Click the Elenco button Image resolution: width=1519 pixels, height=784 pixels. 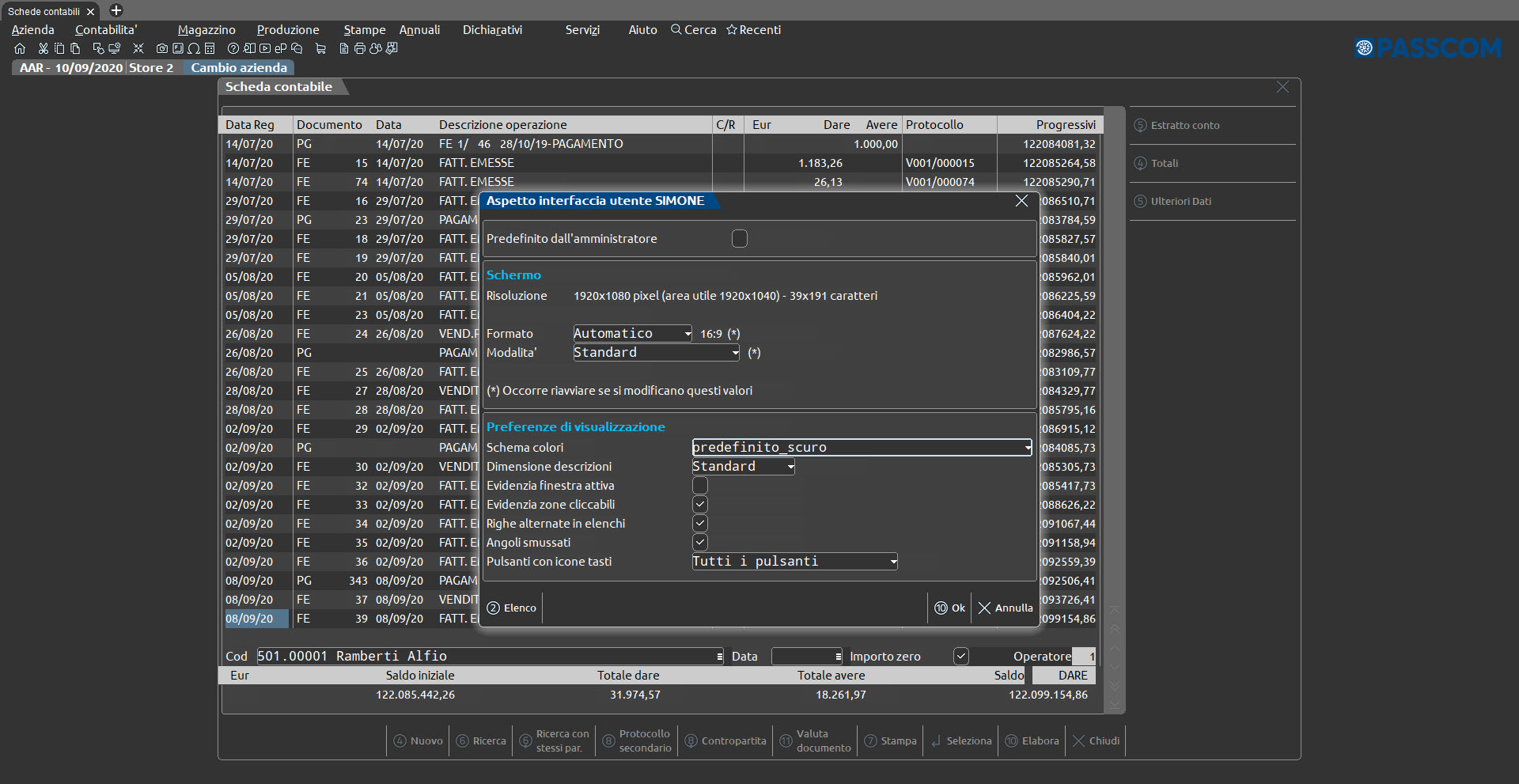(x=512, y=608)
